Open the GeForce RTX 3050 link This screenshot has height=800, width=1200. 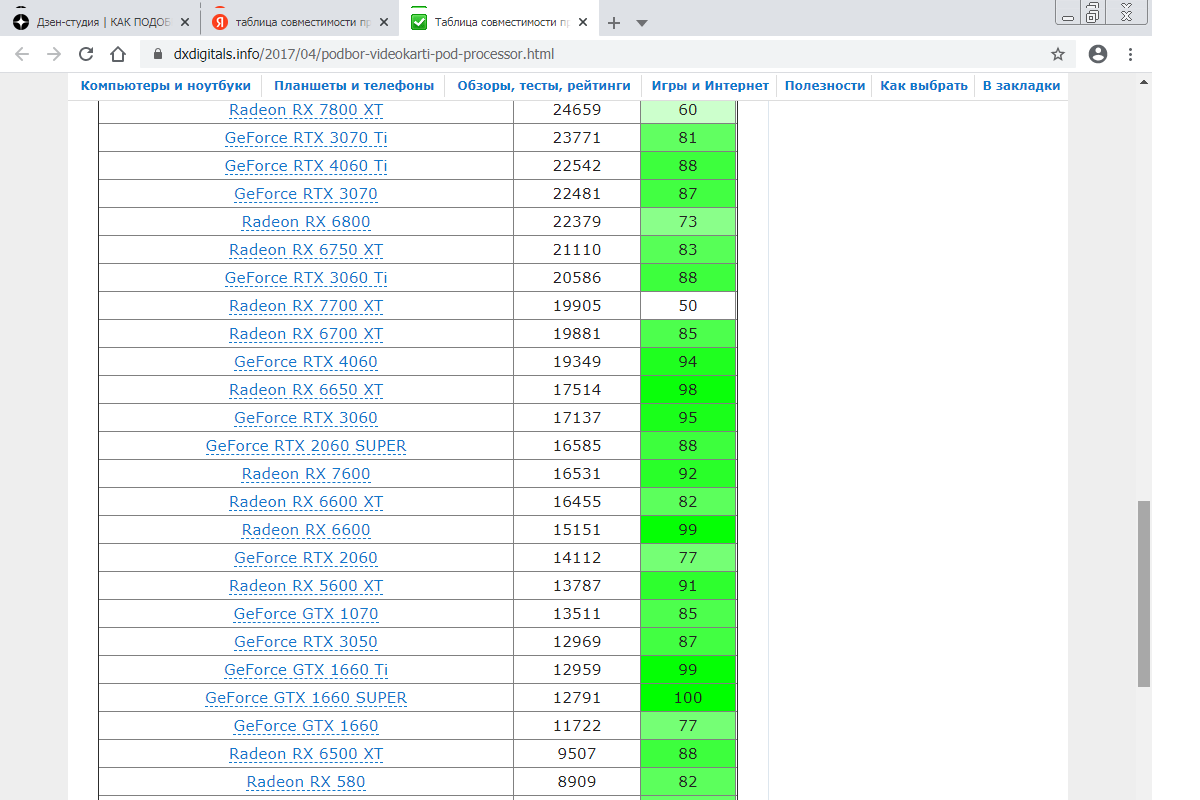(306, 642)
